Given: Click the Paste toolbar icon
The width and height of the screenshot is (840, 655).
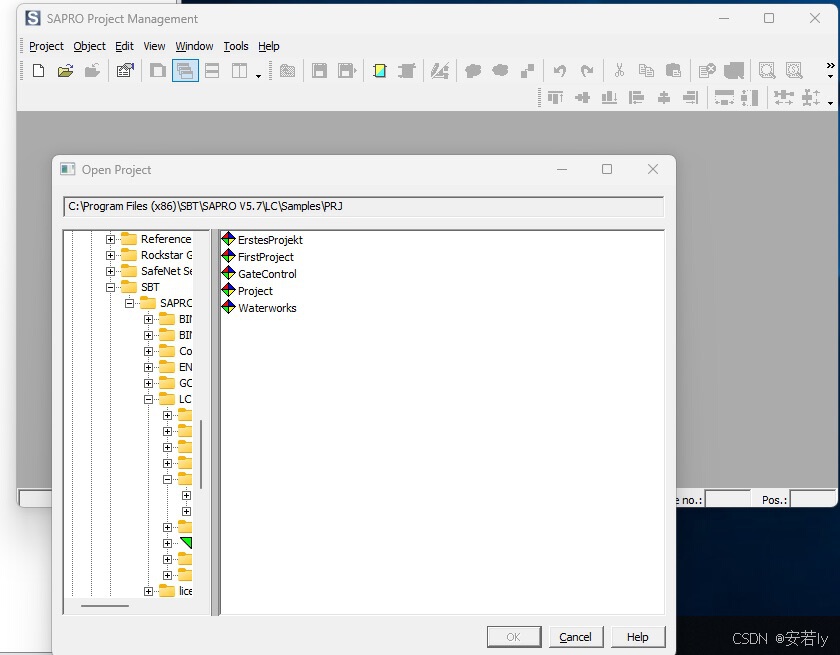Looking at the screenshot, I should pyautogui.click(x=673, y=71).
